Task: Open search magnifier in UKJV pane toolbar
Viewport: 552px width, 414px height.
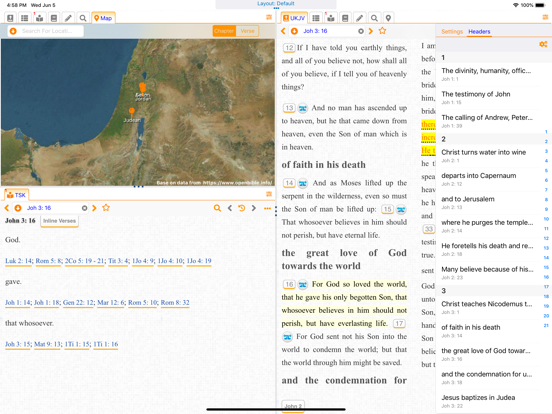Action: (x=374, y=18)
